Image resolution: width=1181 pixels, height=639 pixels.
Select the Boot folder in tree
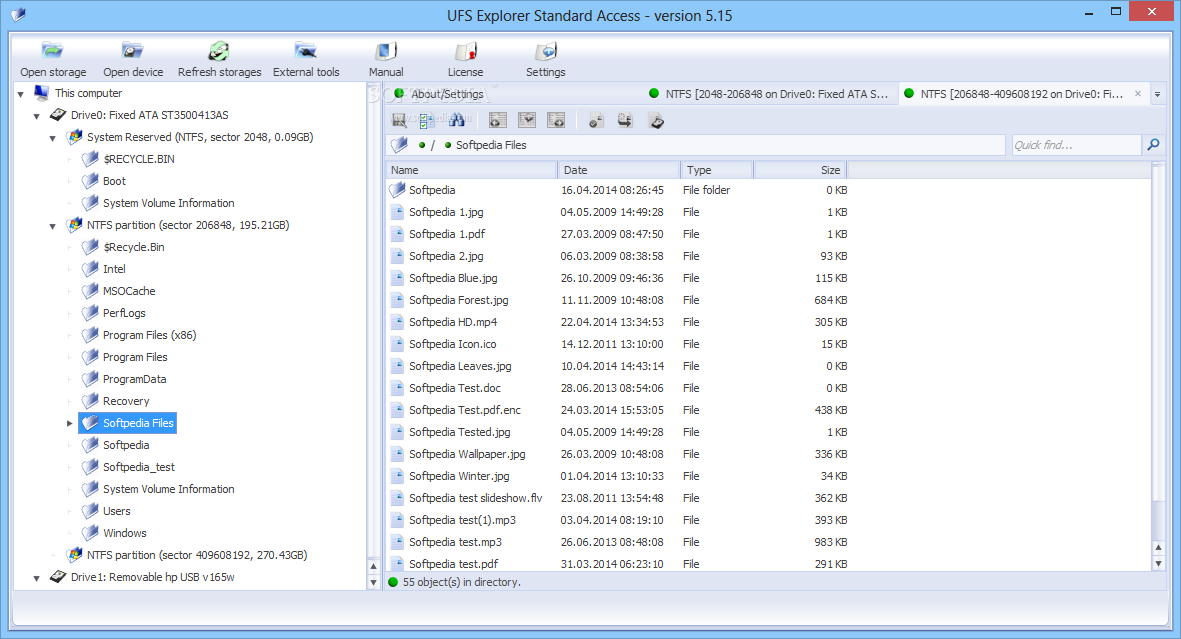point(114,181)
